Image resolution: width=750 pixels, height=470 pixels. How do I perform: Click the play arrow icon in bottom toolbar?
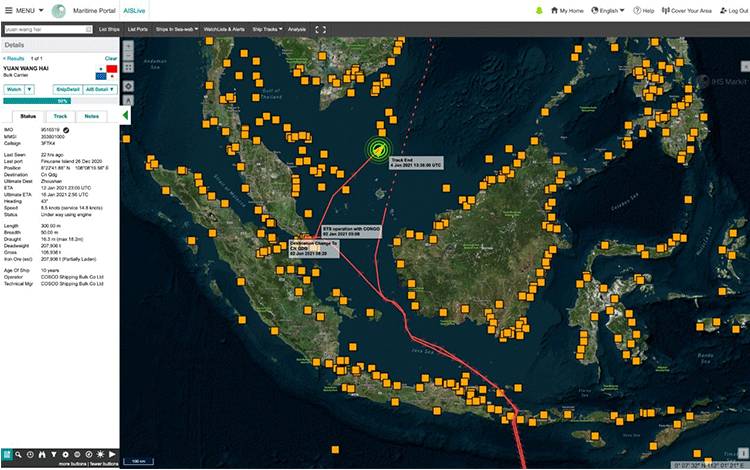pyautogui.click(x=112, y=454)
